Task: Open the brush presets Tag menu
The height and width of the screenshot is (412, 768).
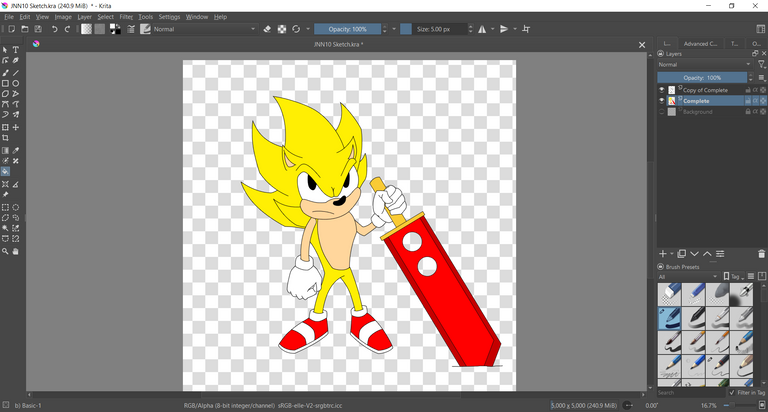Action: (734, 277)
